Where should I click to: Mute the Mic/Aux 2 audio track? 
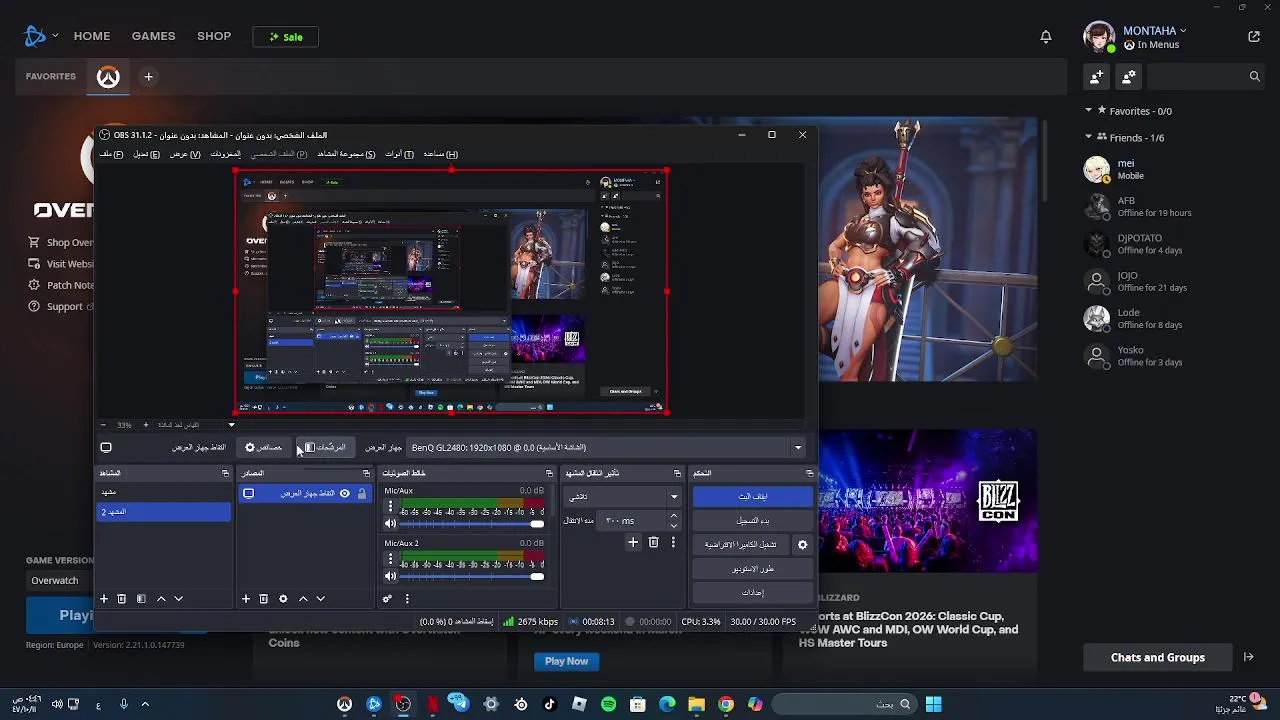coord(391,576)
